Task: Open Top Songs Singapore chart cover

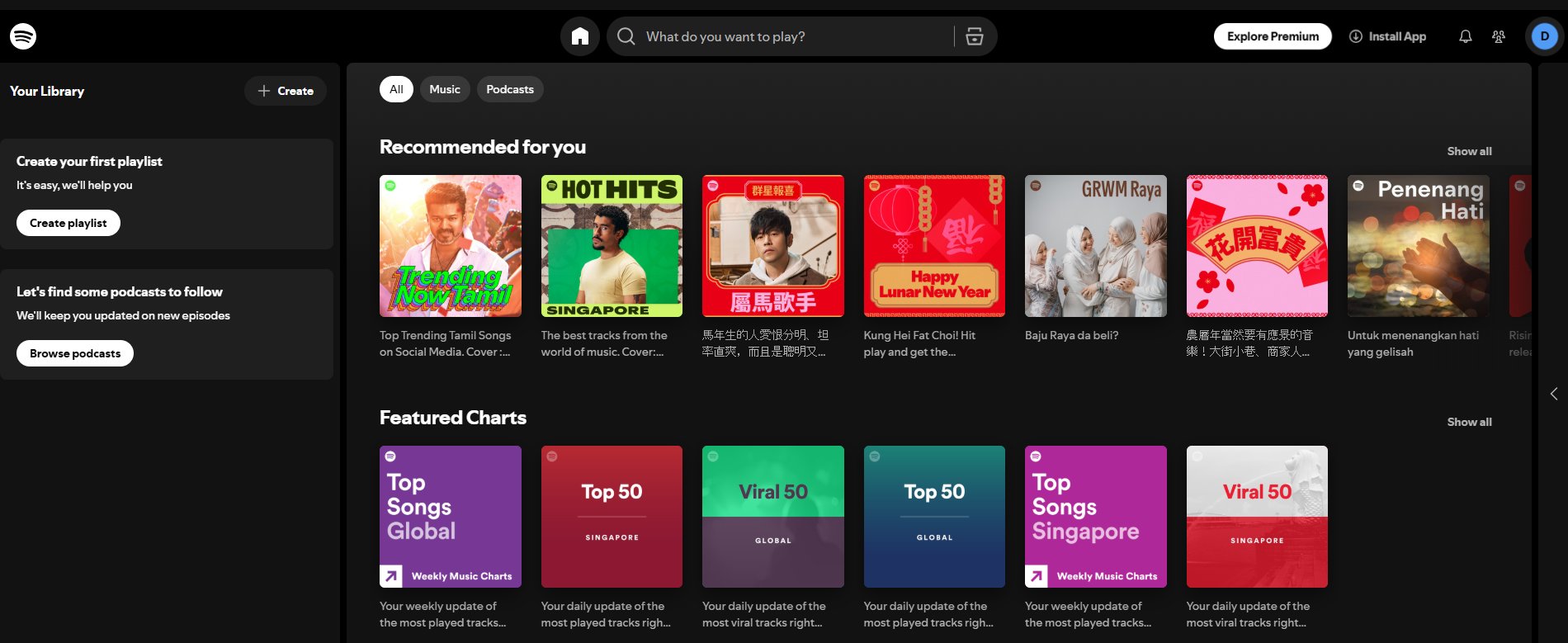Action: tap(1096, 517)
